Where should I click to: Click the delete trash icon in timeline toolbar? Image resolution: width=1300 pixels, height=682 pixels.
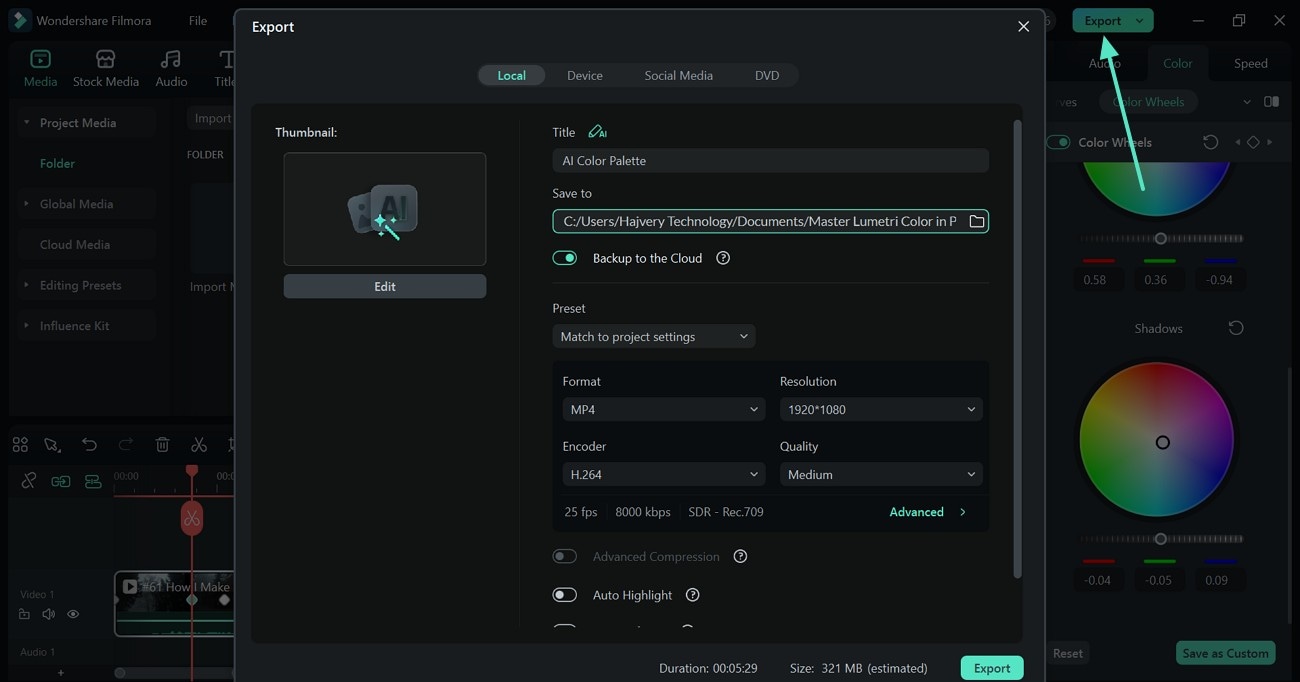coord(163,445)
